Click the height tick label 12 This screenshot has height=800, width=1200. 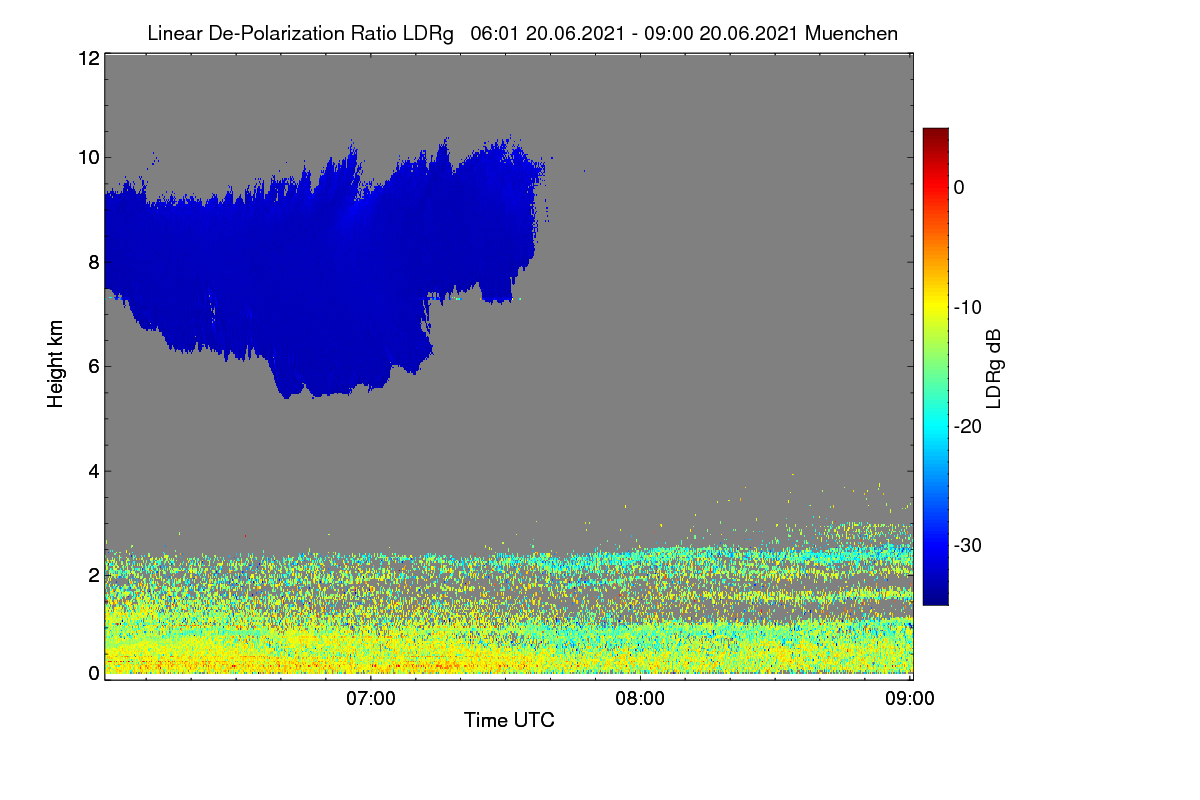tap(87, 58)
